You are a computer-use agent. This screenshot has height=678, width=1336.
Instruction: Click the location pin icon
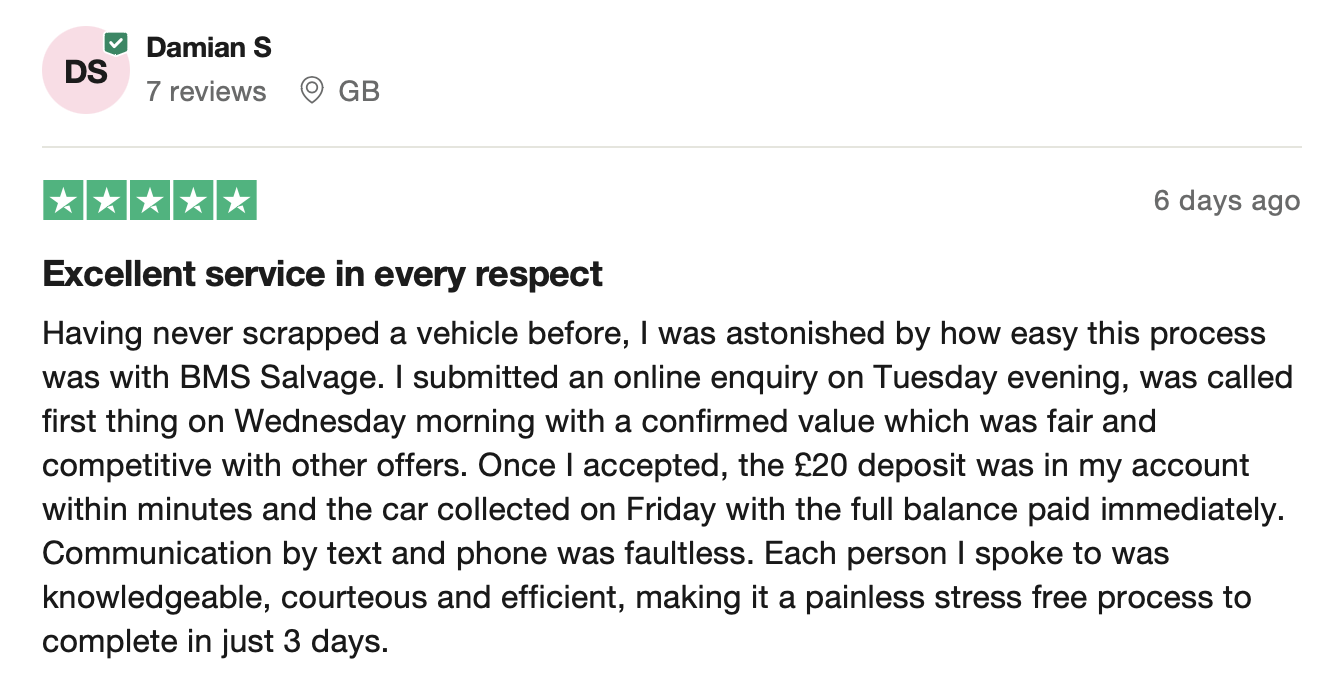[x=312, y=91]
